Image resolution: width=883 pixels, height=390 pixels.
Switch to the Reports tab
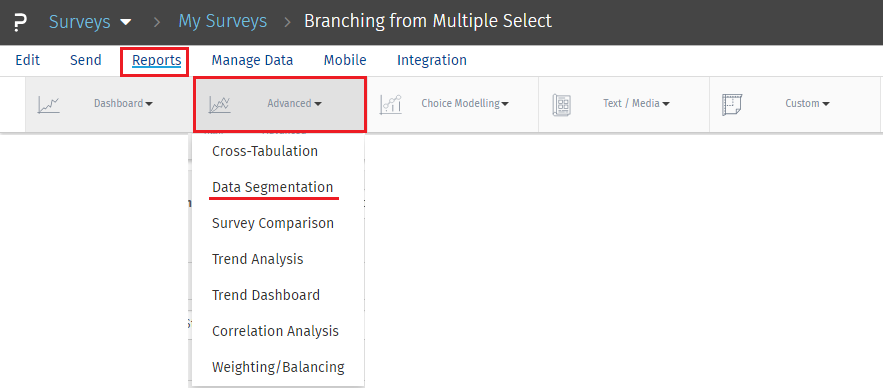(x=157, y=60)
